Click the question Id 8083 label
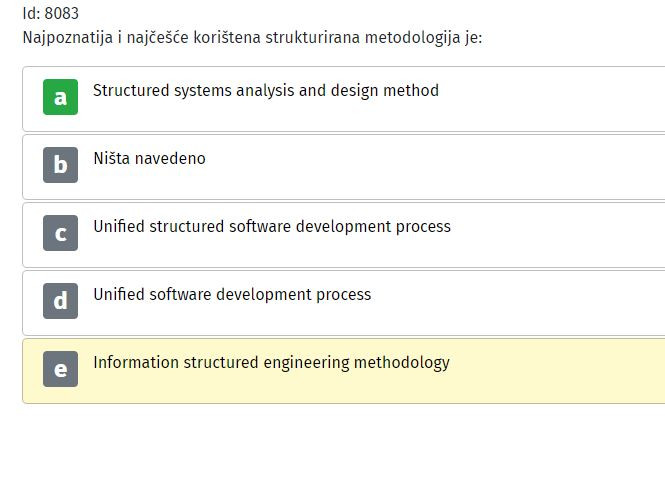The image size is (665, 487). pyautogui.click(x=50, y=14)
